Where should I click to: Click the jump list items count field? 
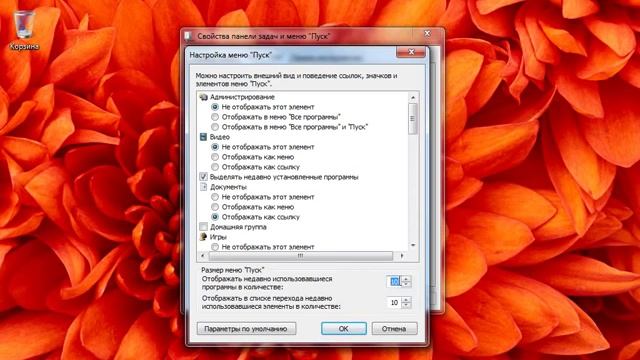394,302
